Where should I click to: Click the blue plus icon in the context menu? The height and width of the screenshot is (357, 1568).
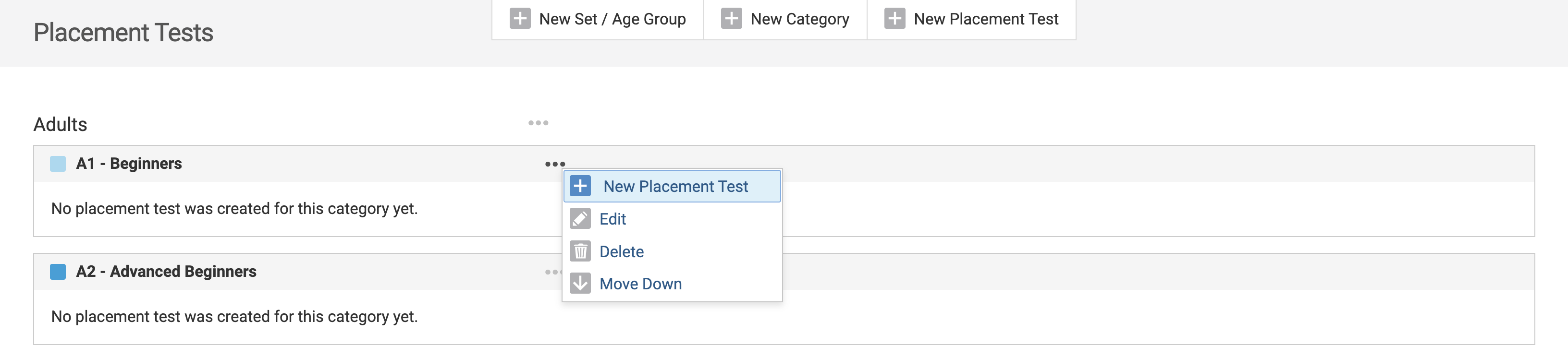pos(580,186)
